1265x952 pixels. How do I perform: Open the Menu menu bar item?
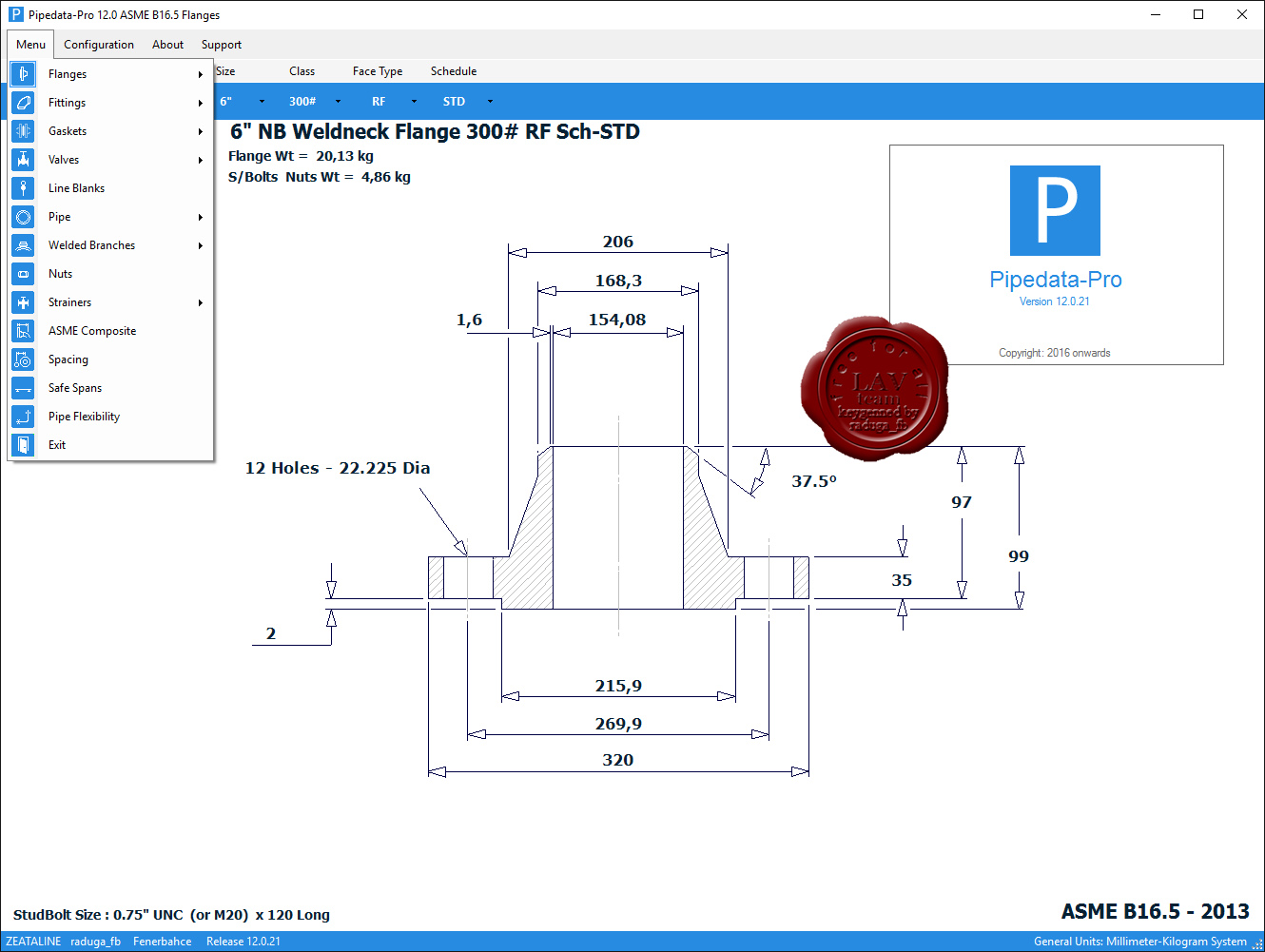30,45
